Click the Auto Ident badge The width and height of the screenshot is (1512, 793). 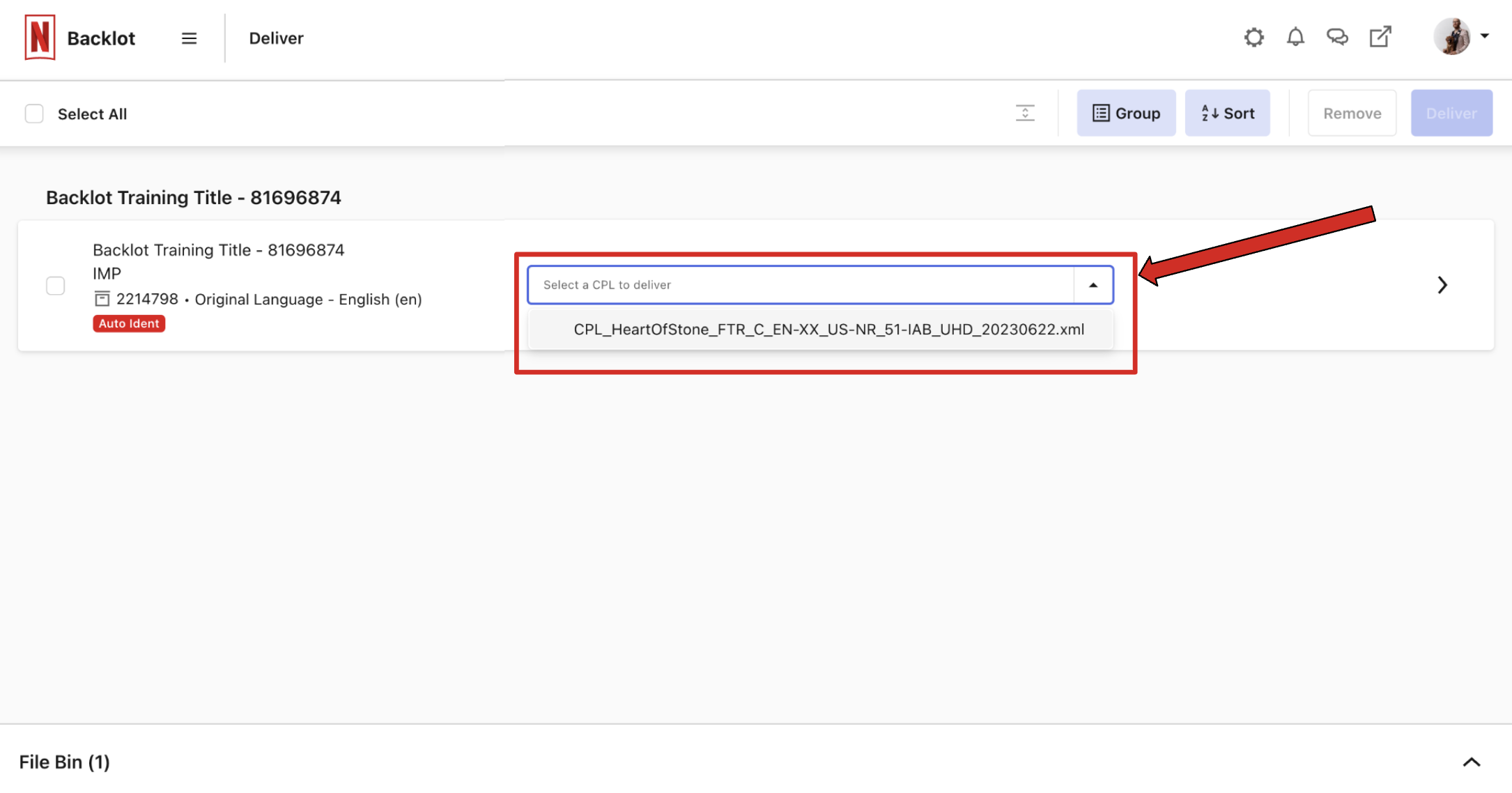[129, 323]
